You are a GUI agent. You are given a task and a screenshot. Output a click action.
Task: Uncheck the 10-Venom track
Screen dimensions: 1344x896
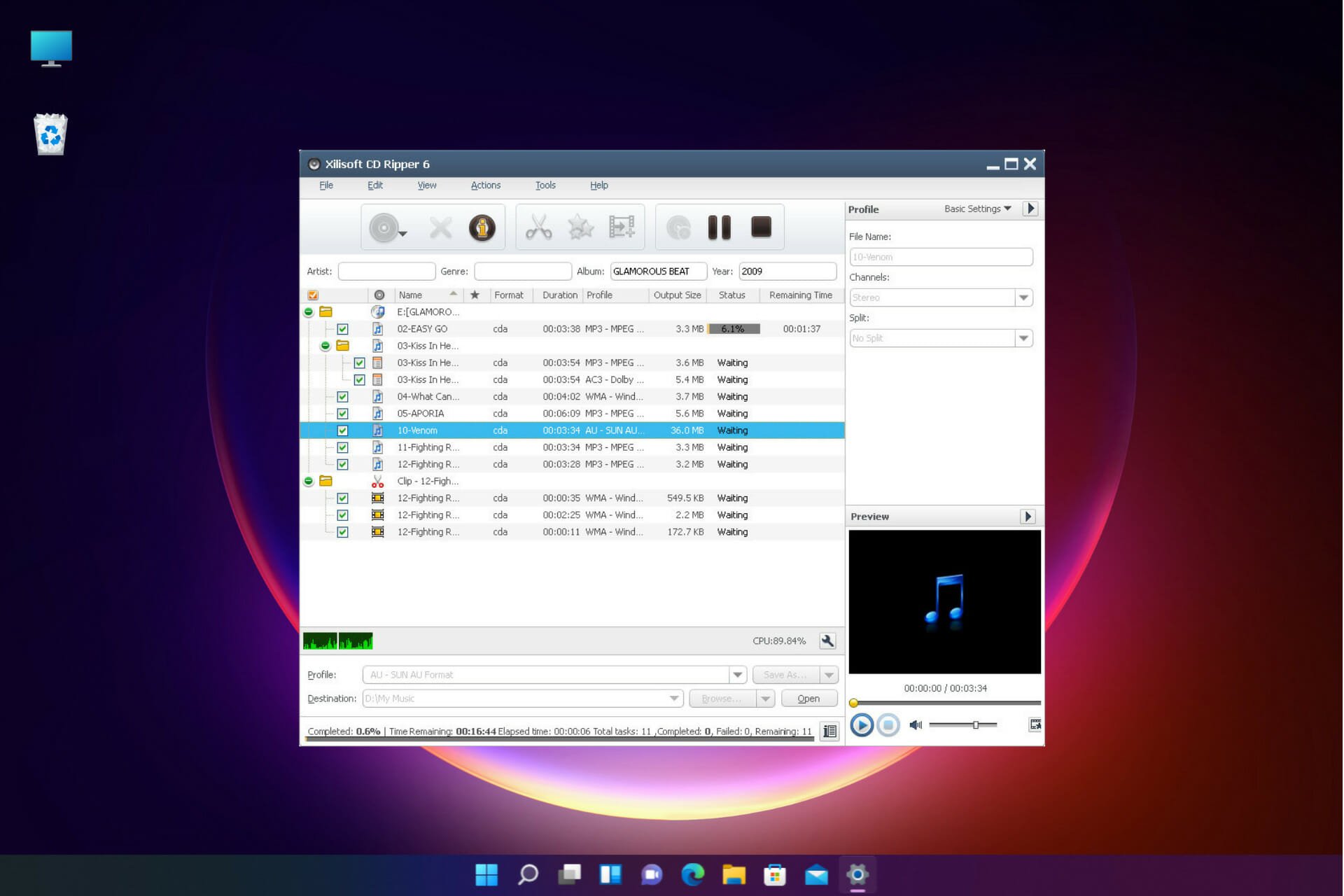pyautogui.click(x=342, y=430)
